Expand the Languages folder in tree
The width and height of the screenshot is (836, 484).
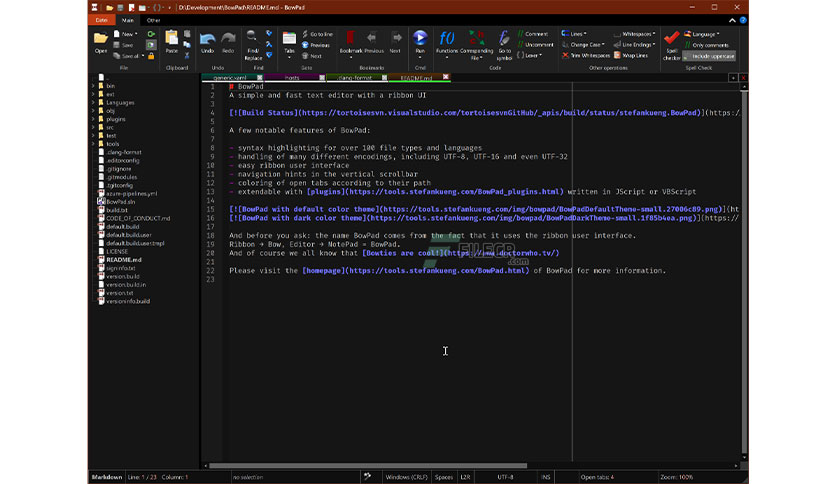point(93,102)
